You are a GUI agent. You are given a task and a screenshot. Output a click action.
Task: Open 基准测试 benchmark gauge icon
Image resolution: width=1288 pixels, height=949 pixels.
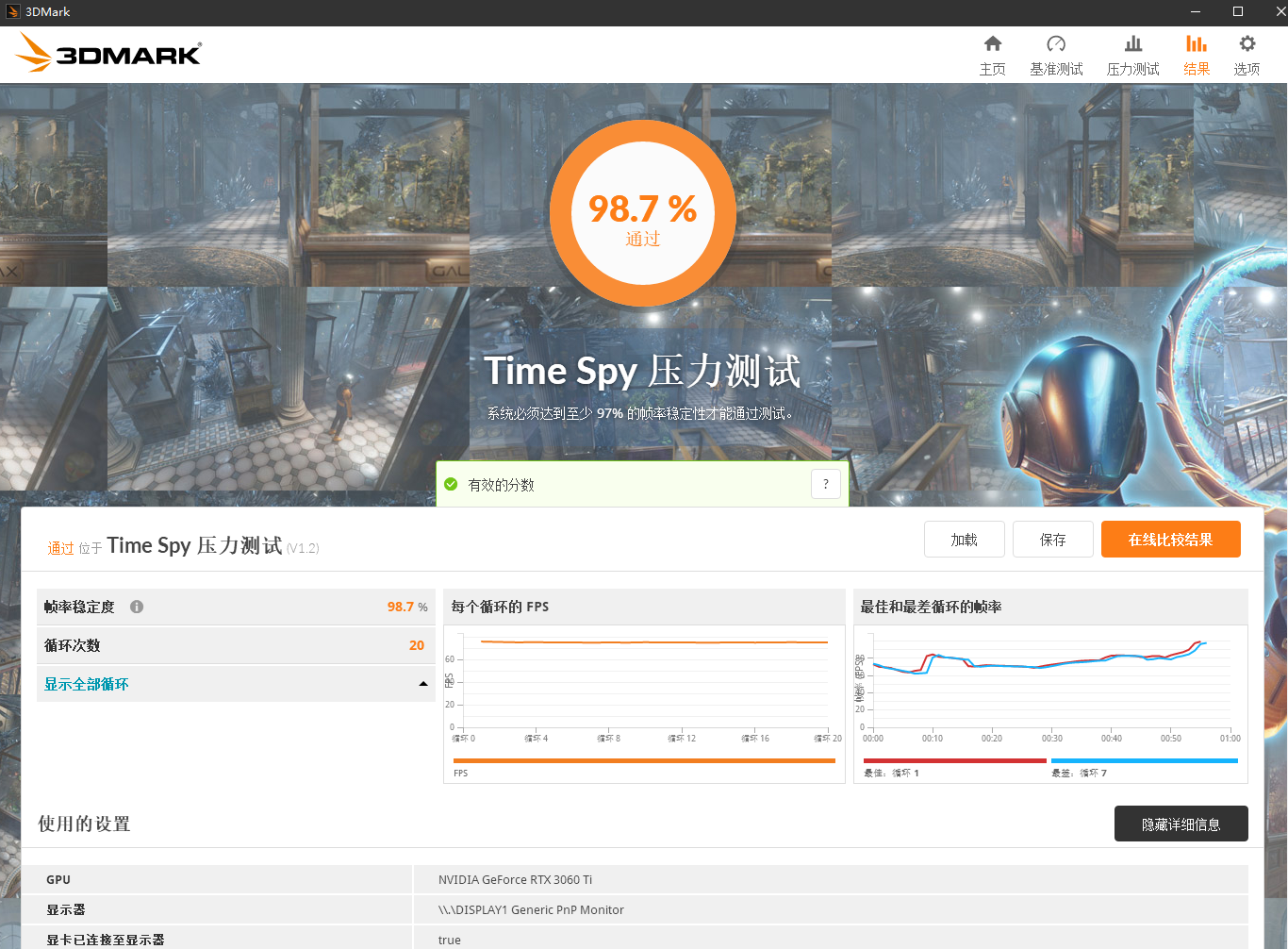coord(1056,44)
